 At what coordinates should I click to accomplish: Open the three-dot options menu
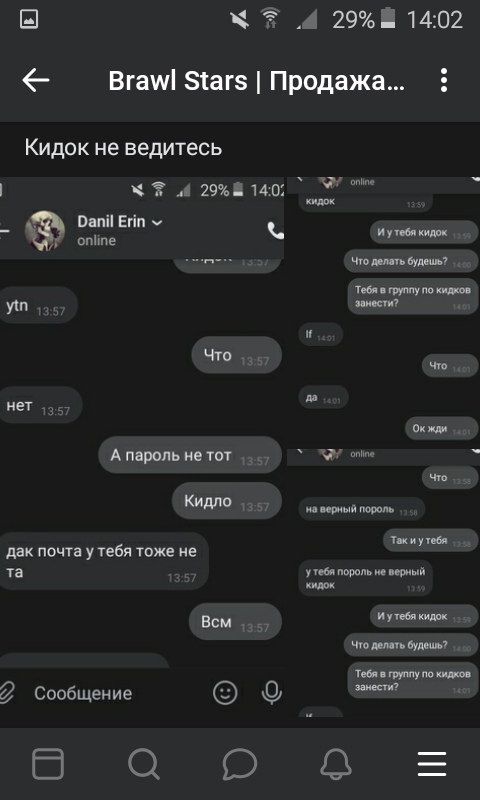(x=444, y=81)
